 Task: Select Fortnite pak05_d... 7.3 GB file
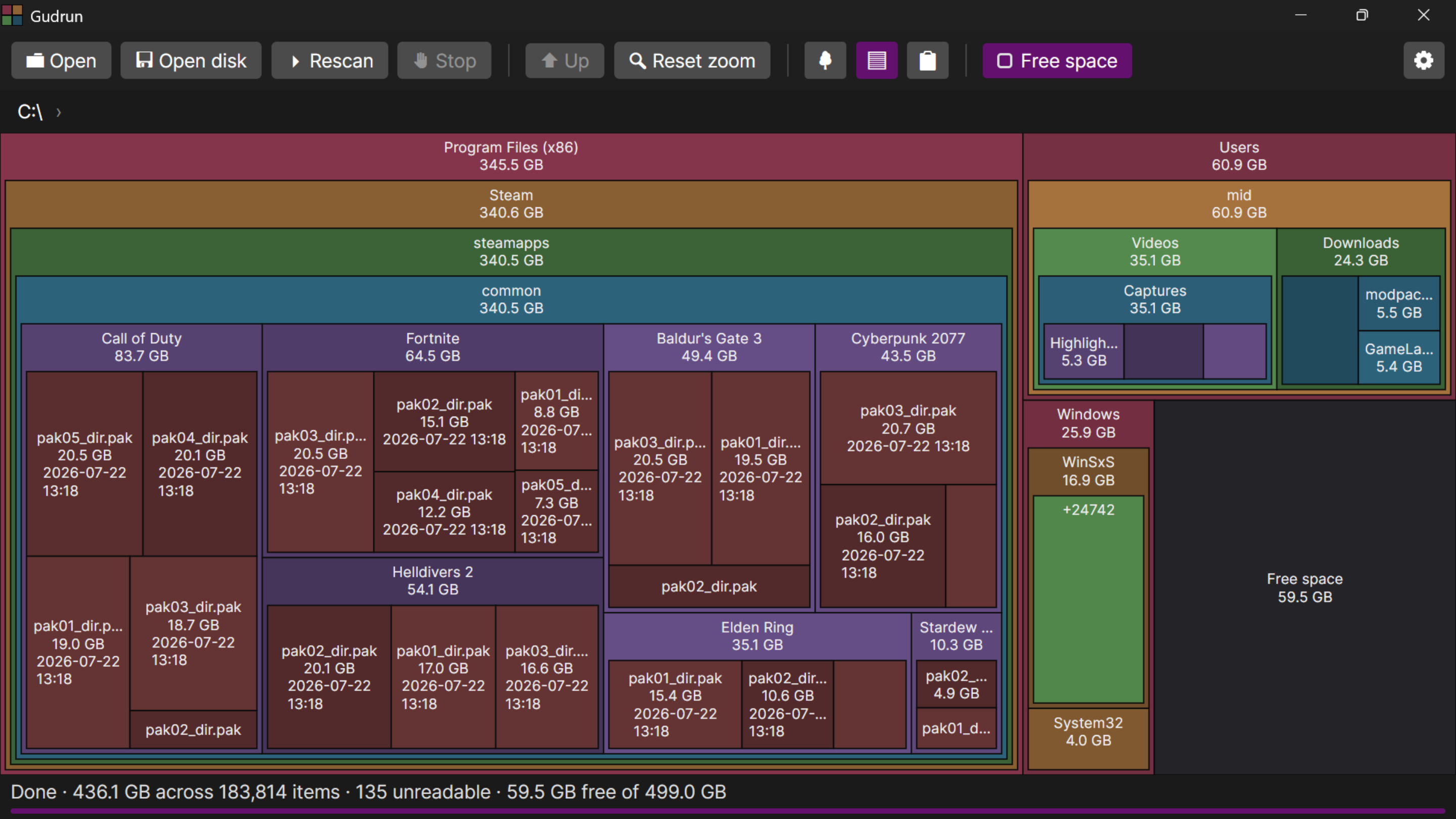pyautogui.click(x=557, y=512)
